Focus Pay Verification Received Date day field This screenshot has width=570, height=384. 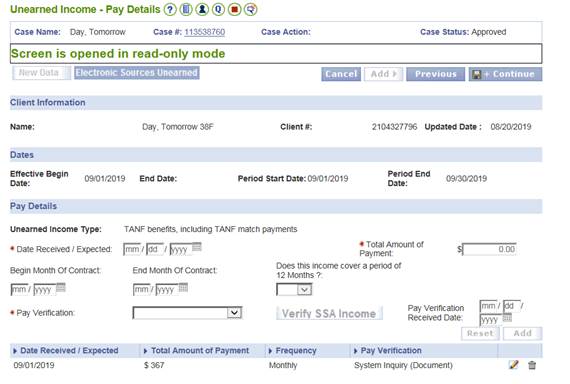(511, 306)
